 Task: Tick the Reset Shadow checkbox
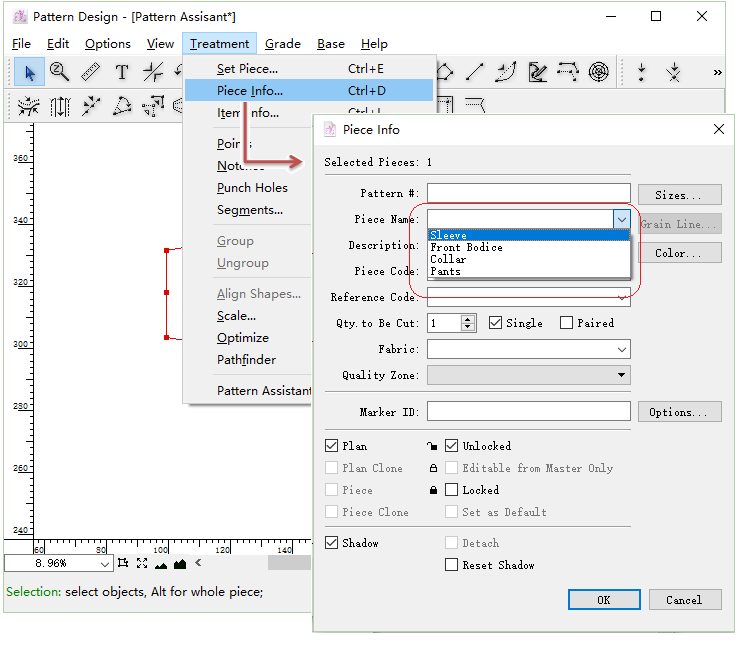tap(452, 565)
